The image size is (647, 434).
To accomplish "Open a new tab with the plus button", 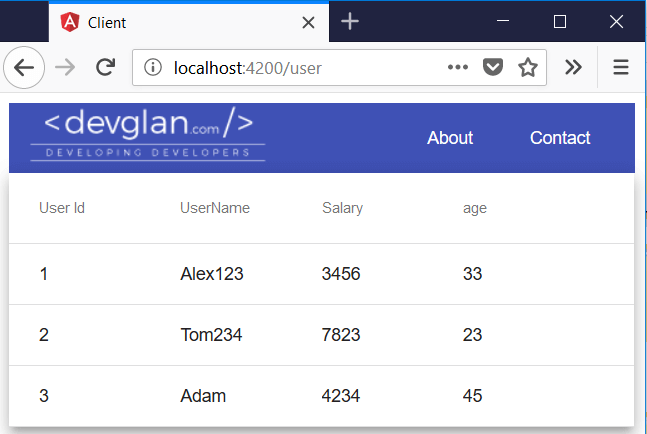I will tap(350, 21).
